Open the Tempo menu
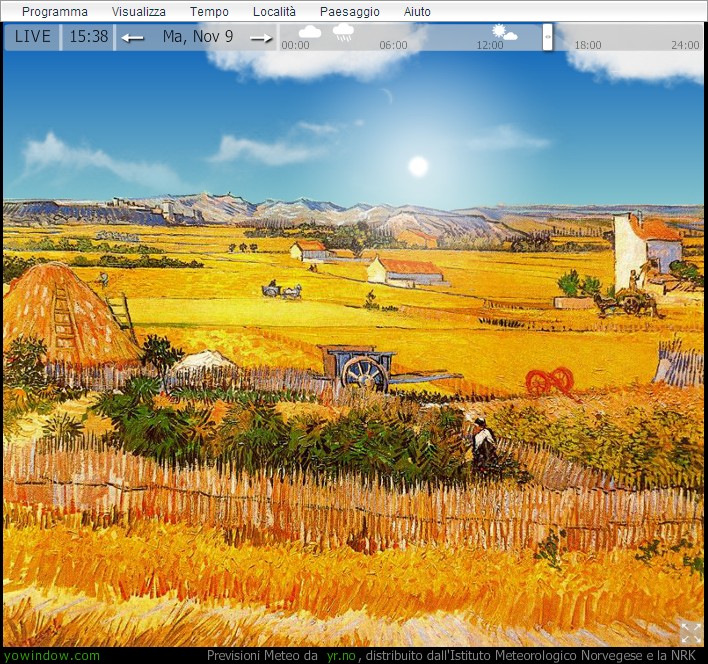Viewport: 708px width, 664px height. (x=209, y=11)
